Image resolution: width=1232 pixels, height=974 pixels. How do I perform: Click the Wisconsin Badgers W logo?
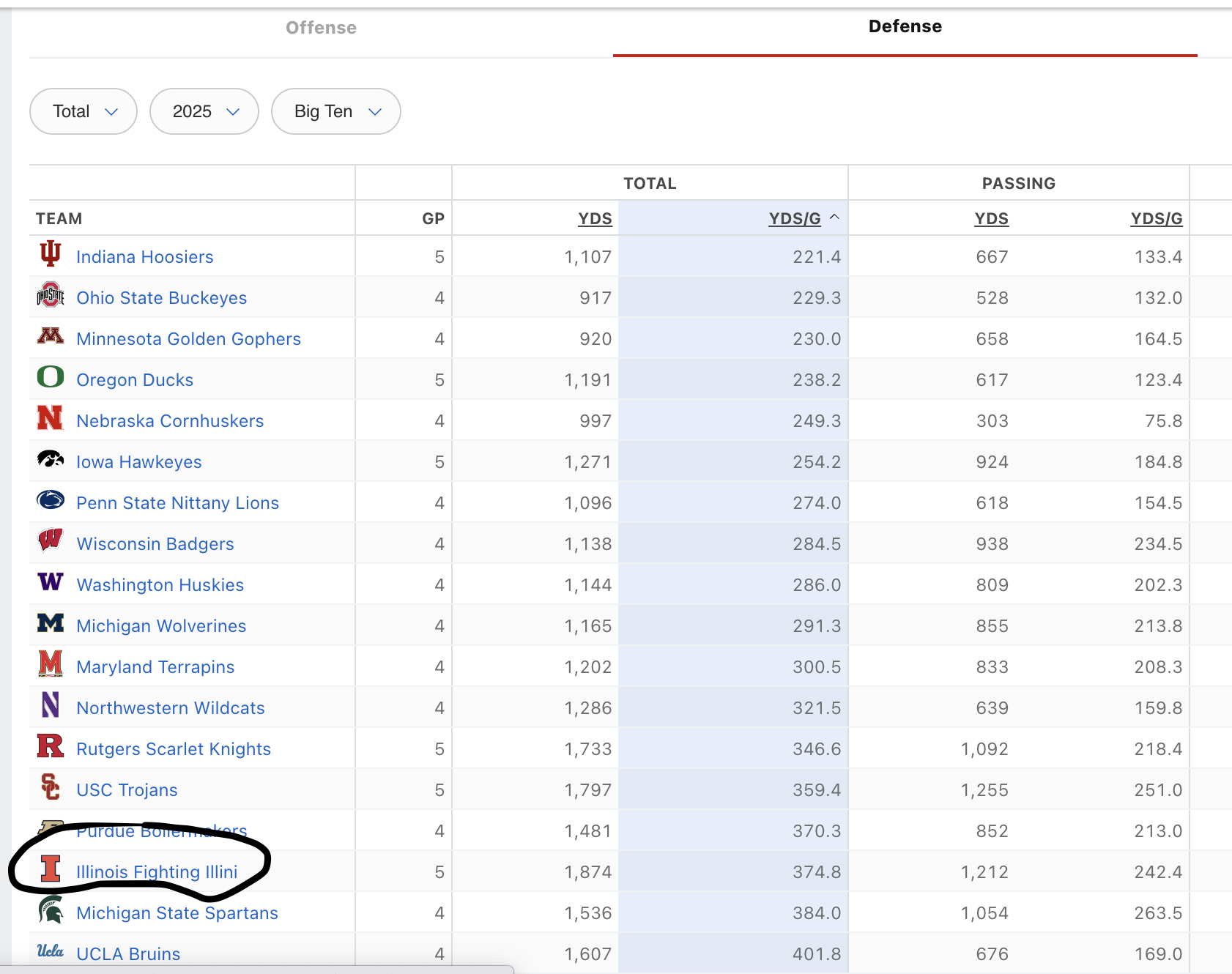tap(50, 540)
